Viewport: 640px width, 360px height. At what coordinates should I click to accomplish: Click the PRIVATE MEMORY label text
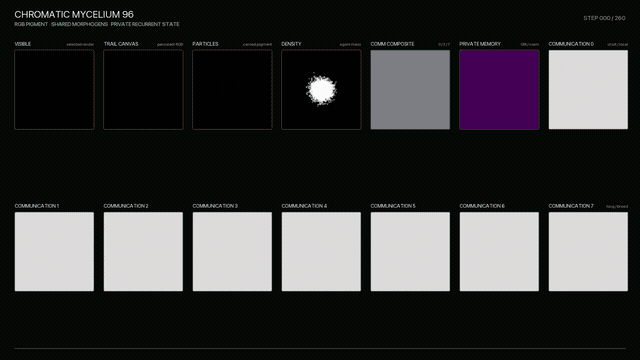click(x=480, y=44)
